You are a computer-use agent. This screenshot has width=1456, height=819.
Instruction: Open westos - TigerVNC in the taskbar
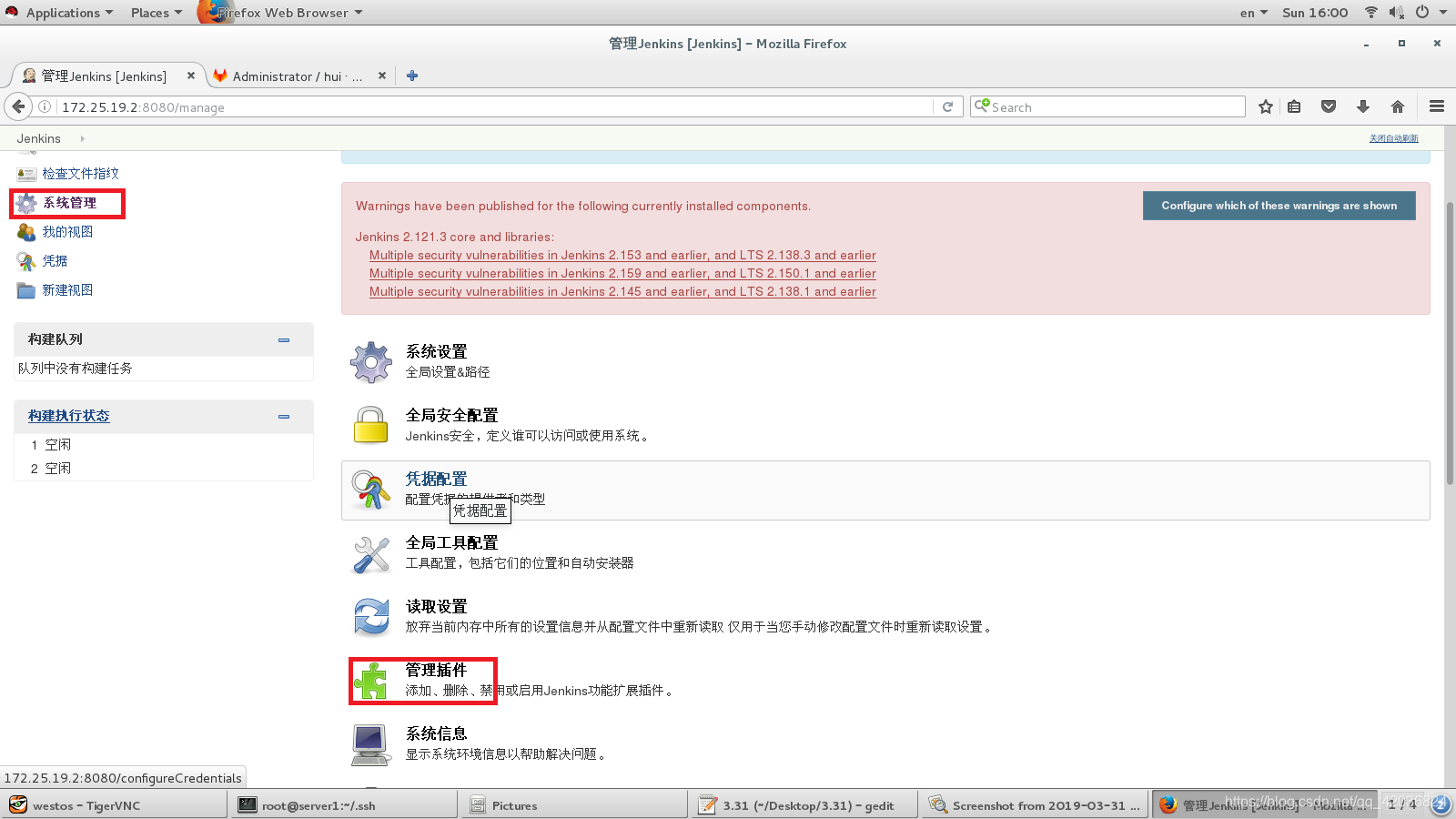pos(115,805)
